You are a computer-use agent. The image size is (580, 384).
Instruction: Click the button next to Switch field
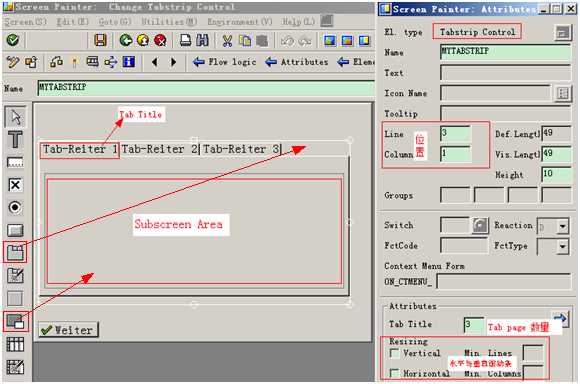coord(480,225)
